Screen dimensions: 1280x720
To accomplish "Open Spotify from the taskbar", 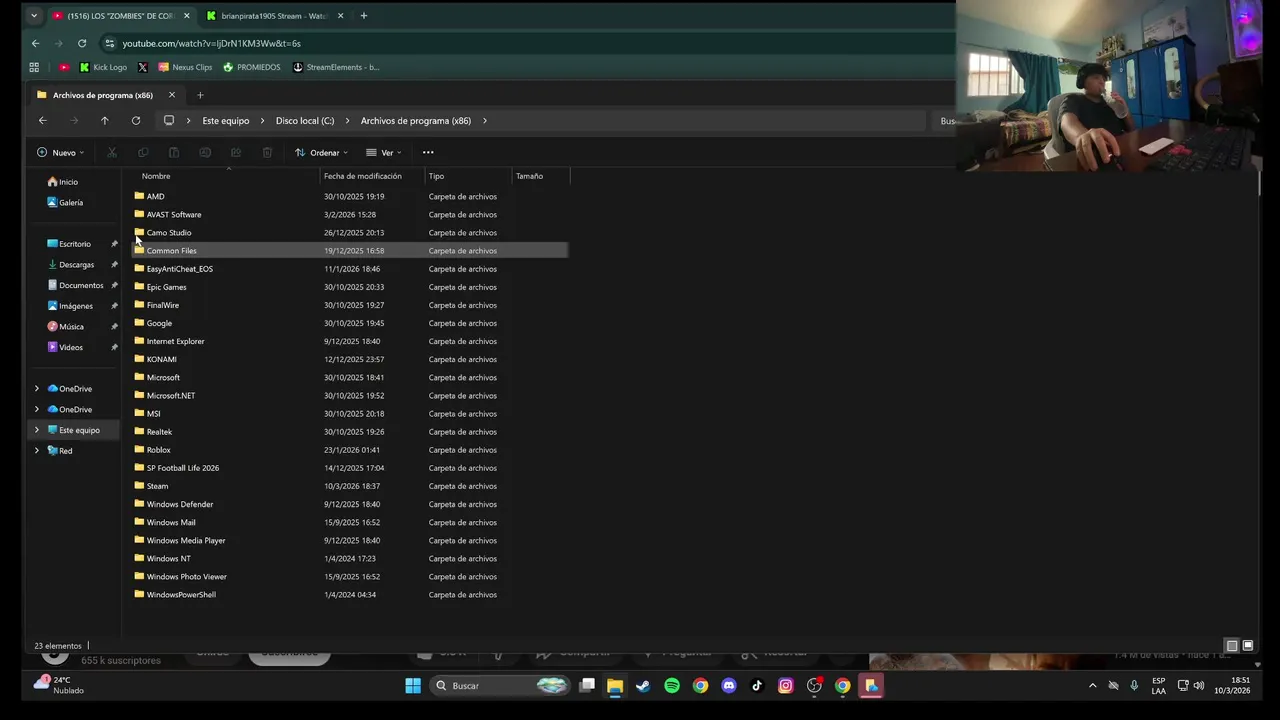I will 672,686.
